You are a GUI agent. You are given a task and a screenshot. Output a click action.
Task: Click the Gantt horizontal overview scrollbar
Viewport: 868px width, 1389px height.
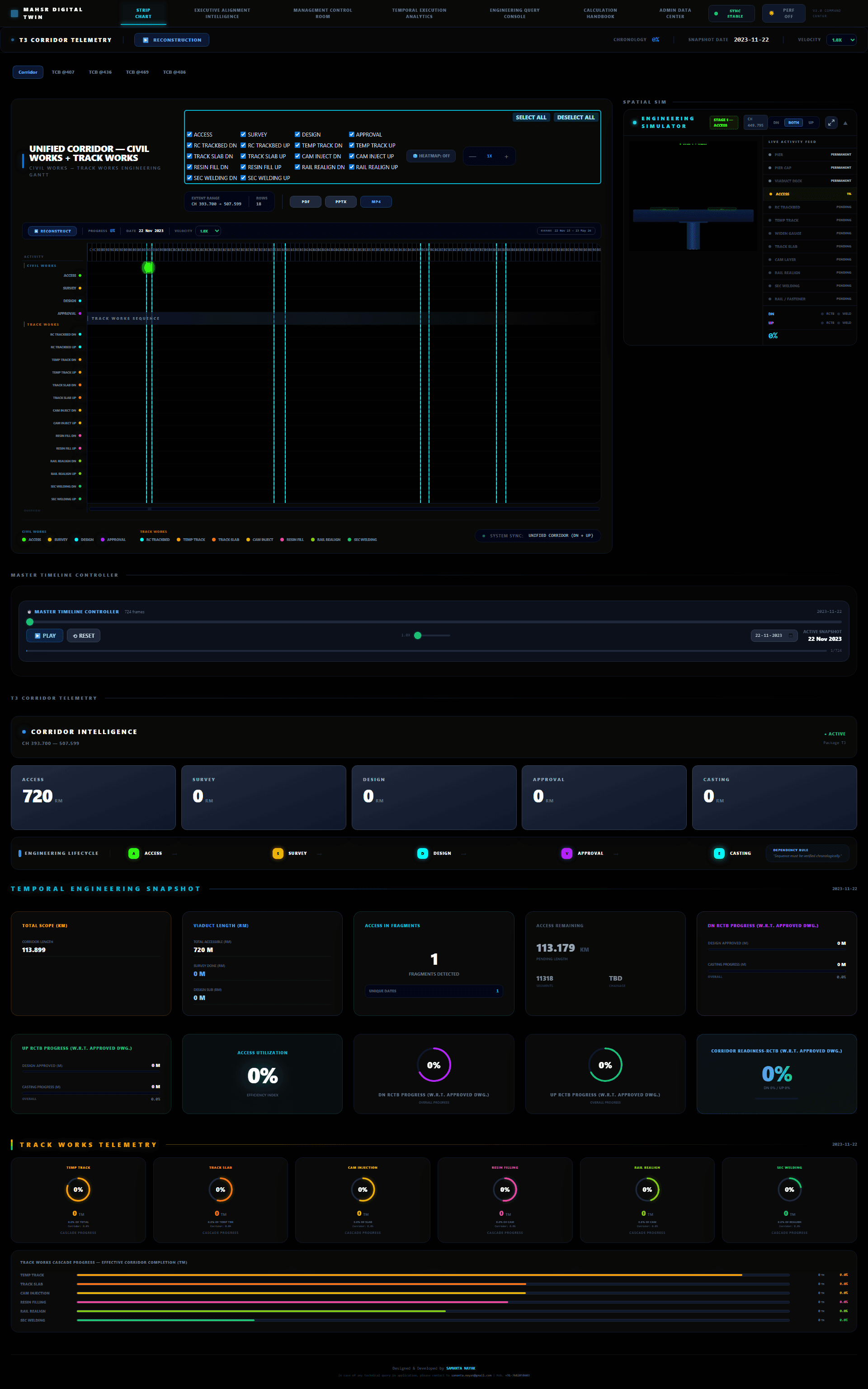pos(344,509)
